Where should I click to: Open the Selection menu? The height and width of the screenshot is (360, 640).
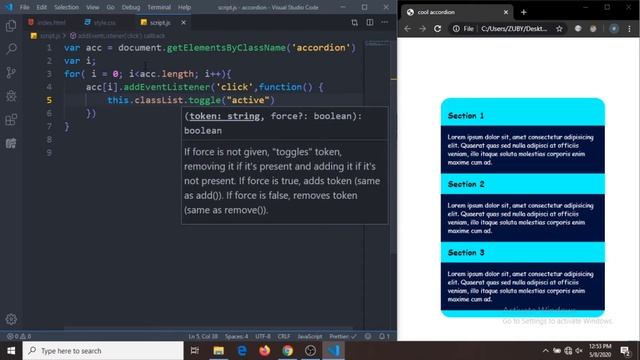66,7
